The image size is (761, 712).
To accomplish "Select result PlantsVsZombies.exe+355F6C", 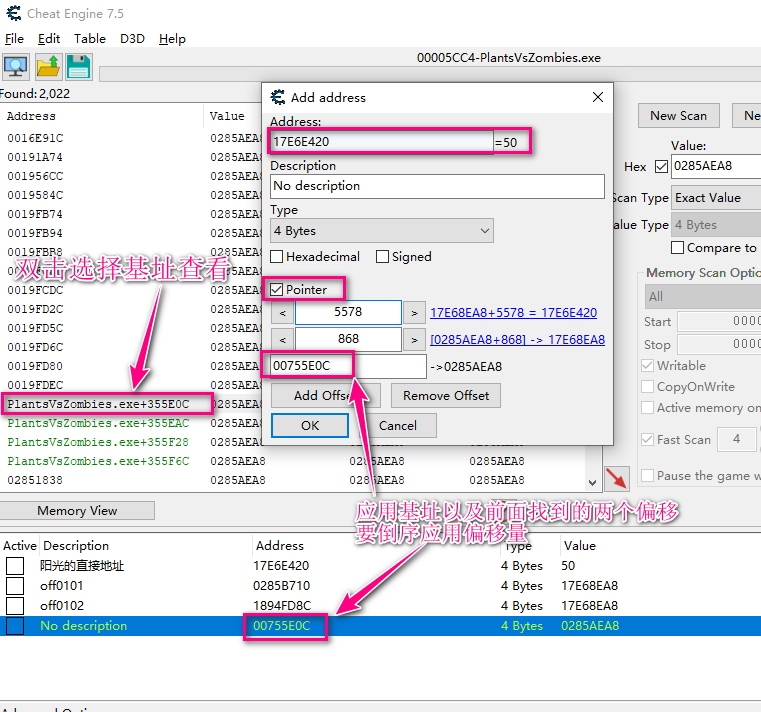I will tap(98, 461).
